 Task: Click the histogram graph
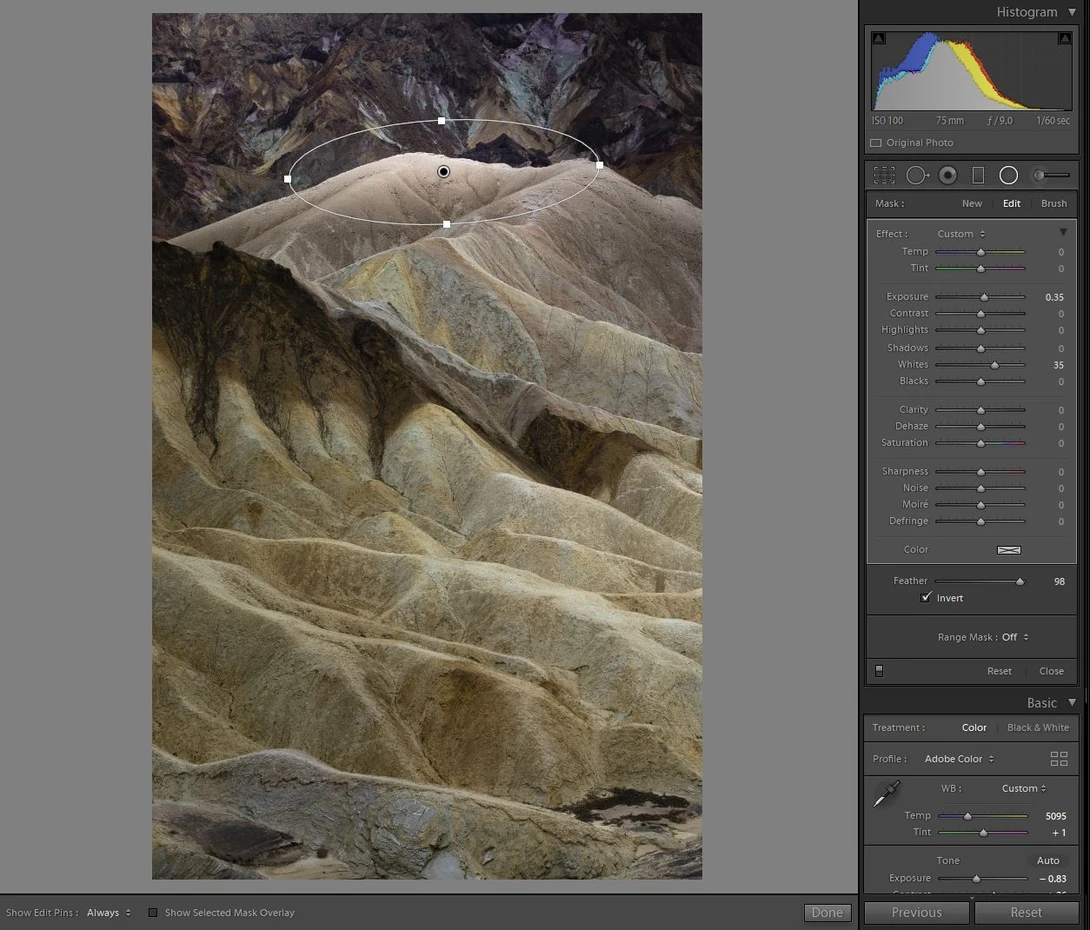pyautogui.click(x=971, y=71)
